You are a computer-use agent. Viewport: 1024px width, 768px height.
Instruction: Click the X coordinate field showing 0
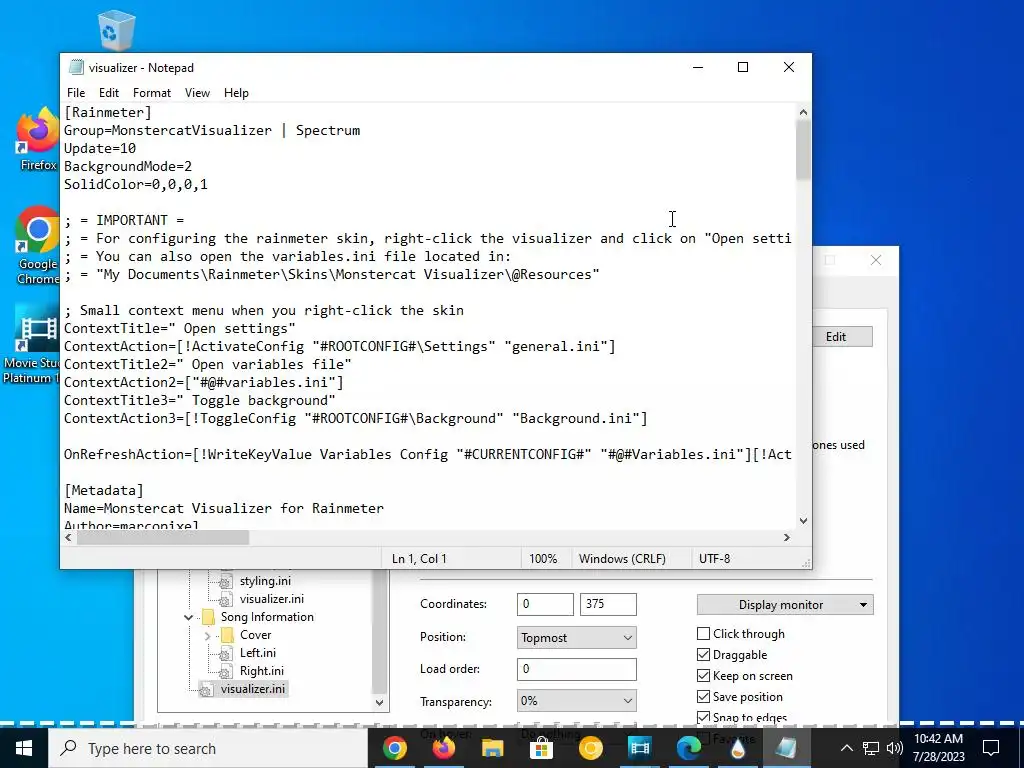[545, 604]
